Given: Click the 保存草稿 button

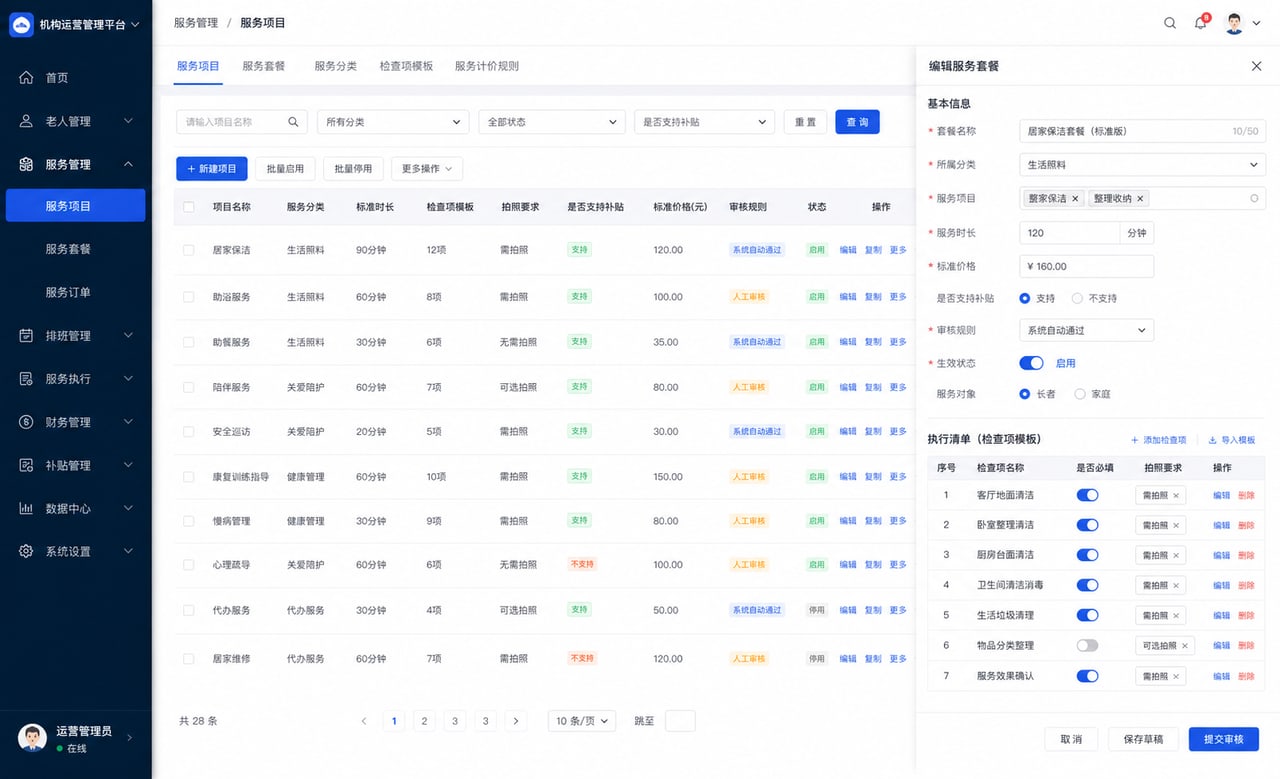Looking at the screenshot, I should [1143, 739].
